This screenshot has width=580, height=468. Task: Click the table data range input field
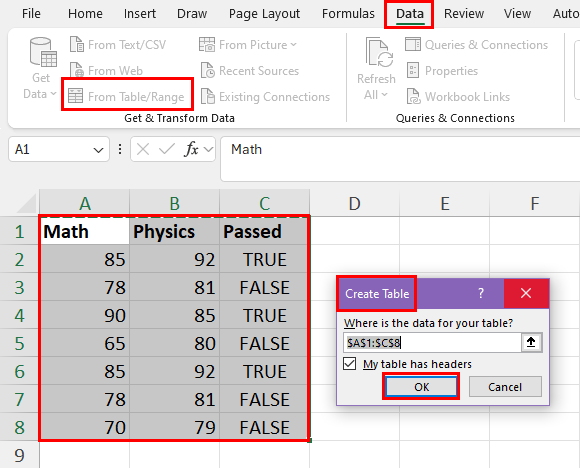pos(432,343)
